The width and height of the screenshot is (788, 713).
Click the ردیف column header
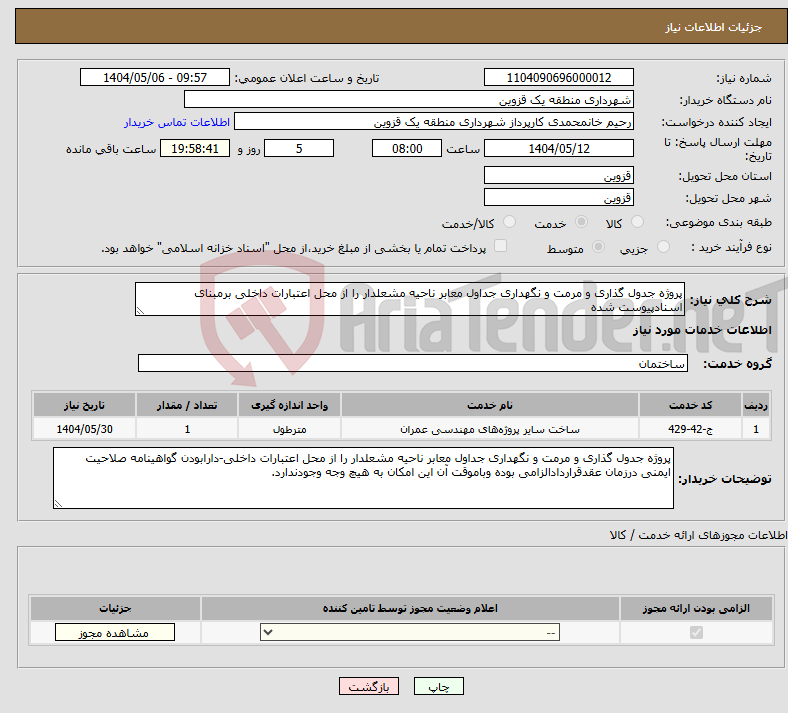point(756,405)
